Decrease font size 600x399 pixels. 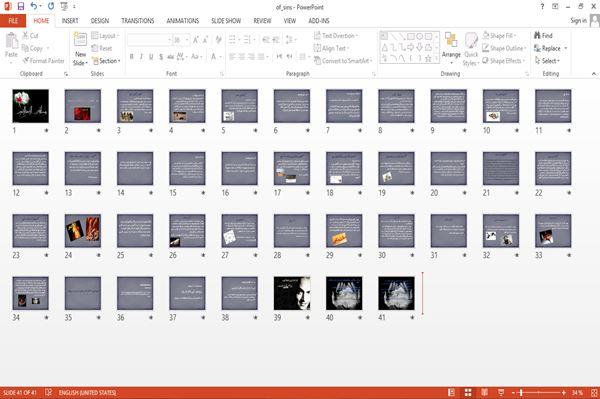(x=205, y=40)
